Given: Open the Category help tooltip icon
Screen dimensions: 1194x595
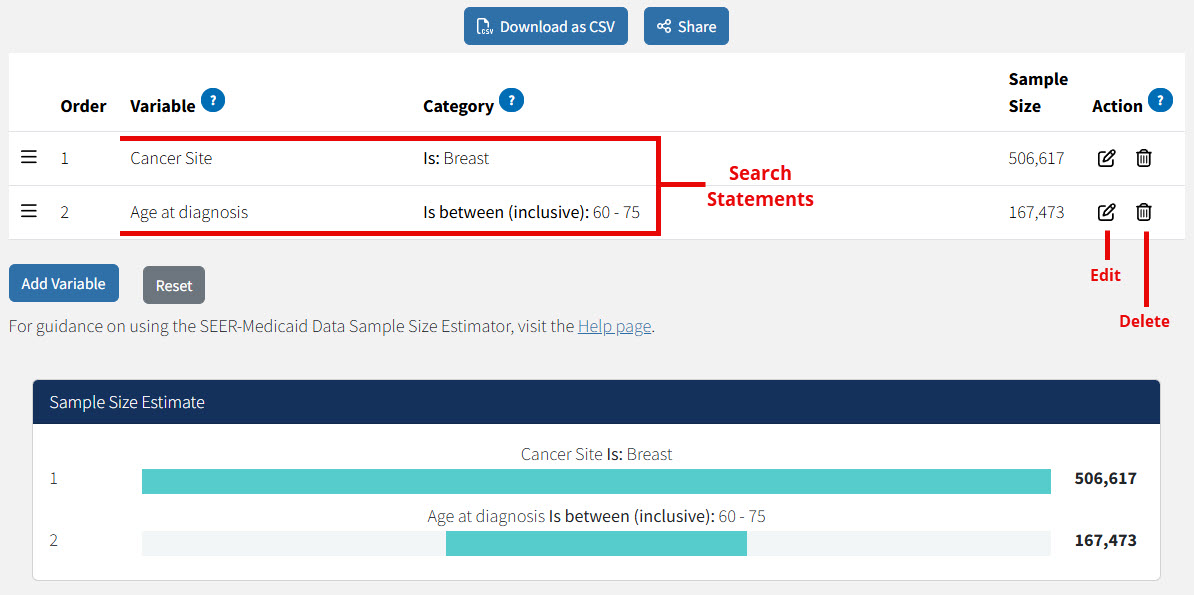Looking at the screenshot, I should point(511,100).
